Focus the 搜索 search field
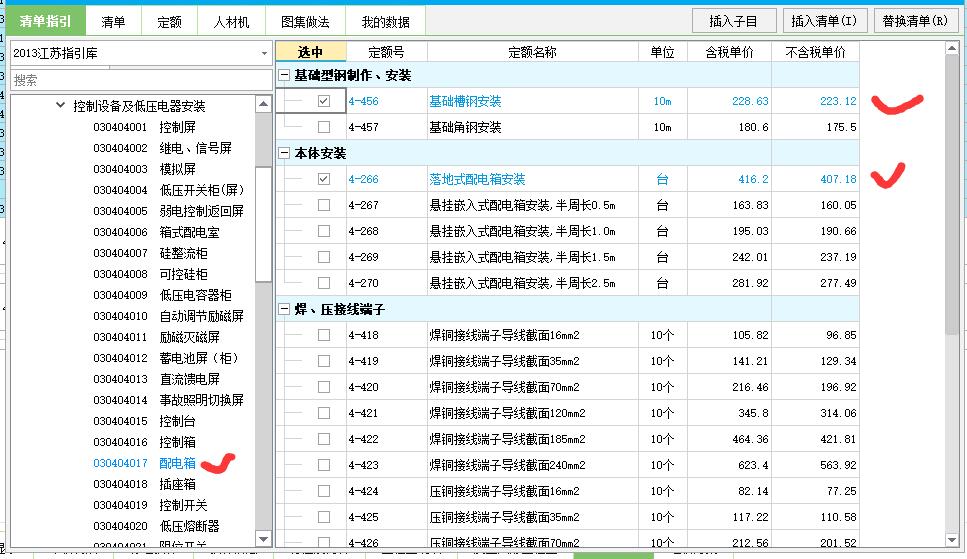 [141, 80]
